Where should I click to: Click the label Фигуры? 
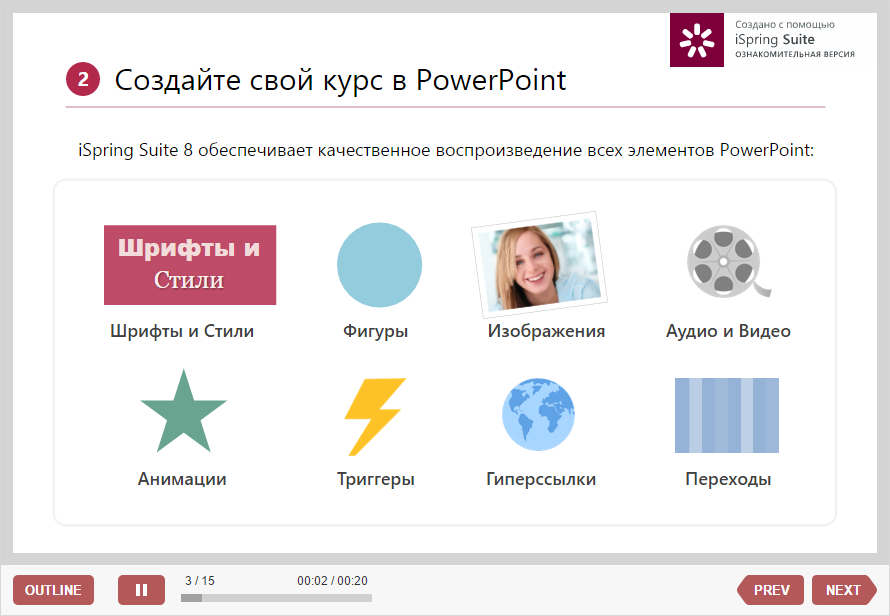pyautogui.click(x=375, y=331)
